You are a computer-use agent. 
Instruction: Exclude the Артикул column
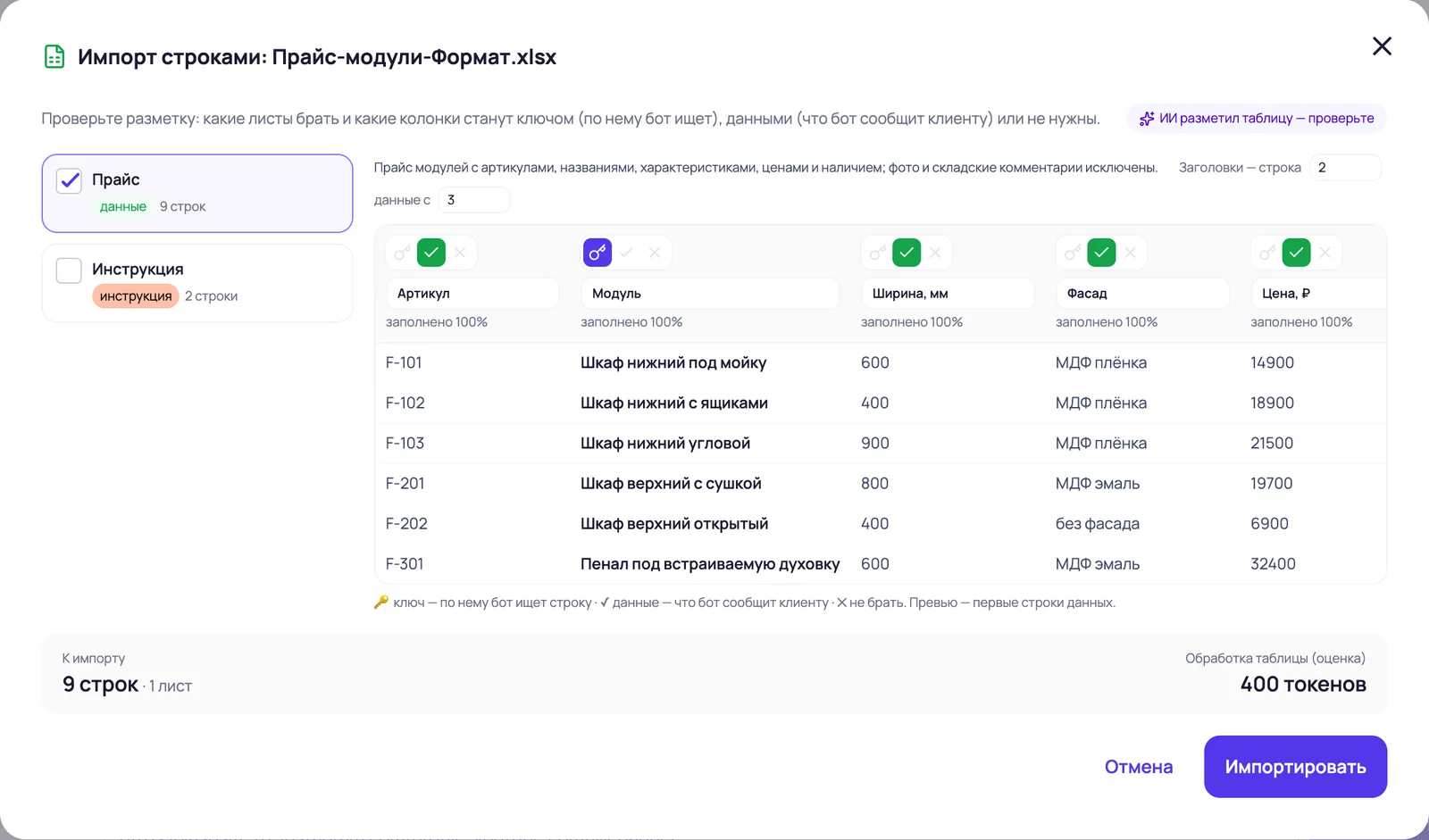pyautogui.click(x=460, y=253)
